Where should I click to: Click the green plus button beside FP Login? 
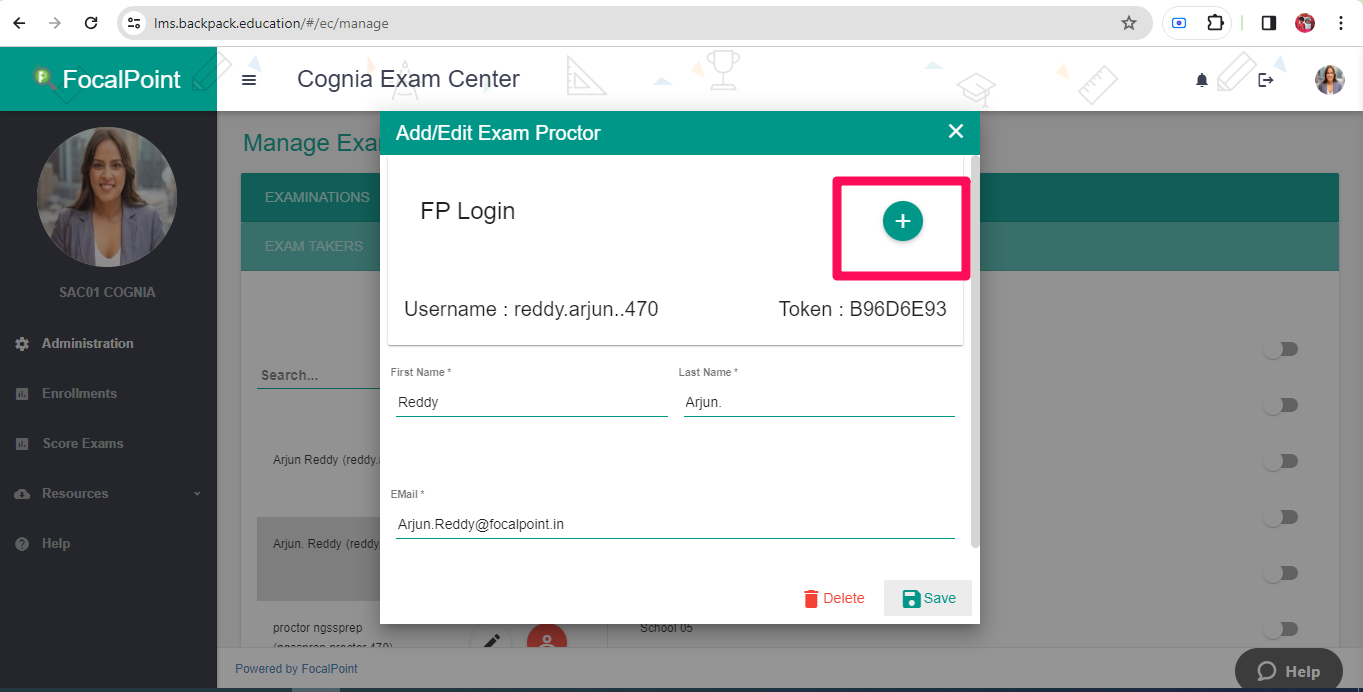(902, 221)
